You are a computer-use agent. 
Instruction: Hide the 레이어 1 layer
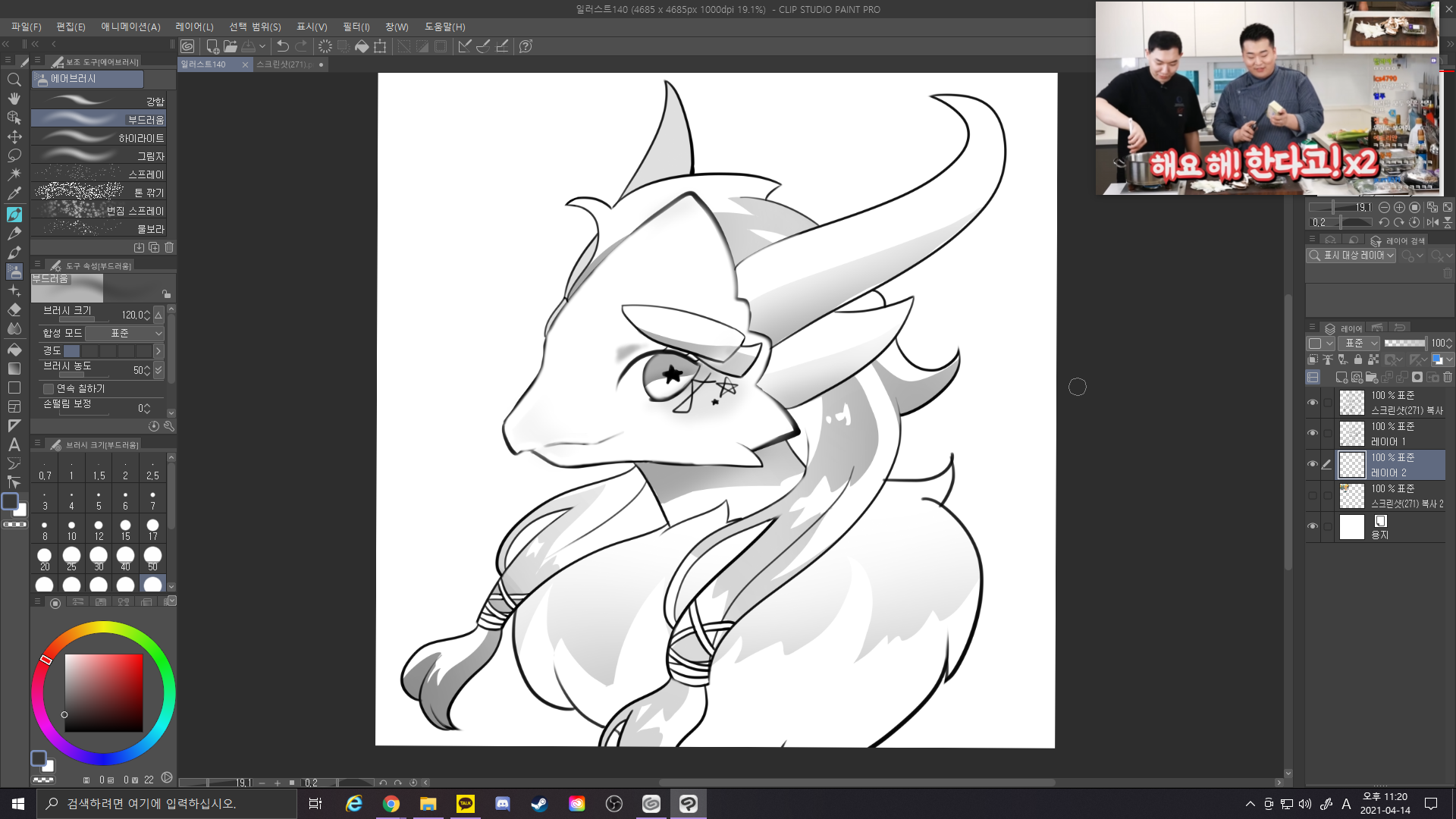[x=1313, y=433]
